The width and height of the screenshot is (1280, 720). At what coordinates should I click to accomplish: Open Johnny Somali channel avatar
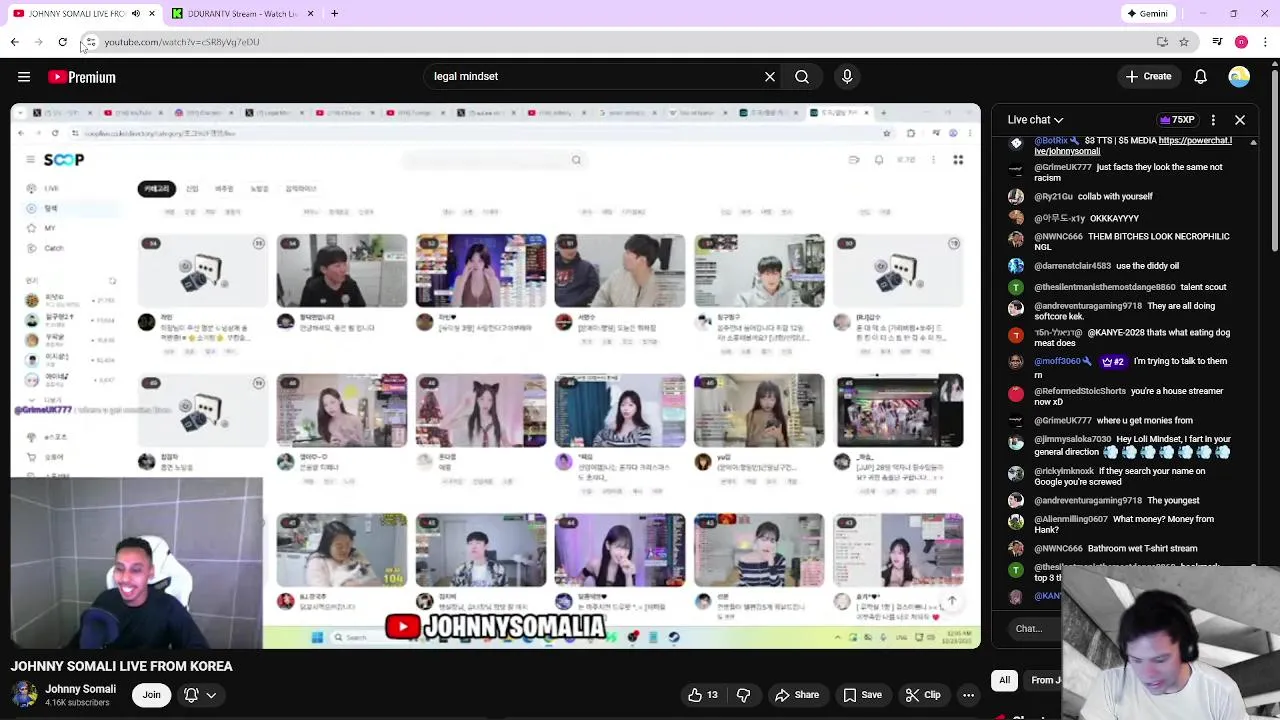pyautogui.click(x=24, y=694)
